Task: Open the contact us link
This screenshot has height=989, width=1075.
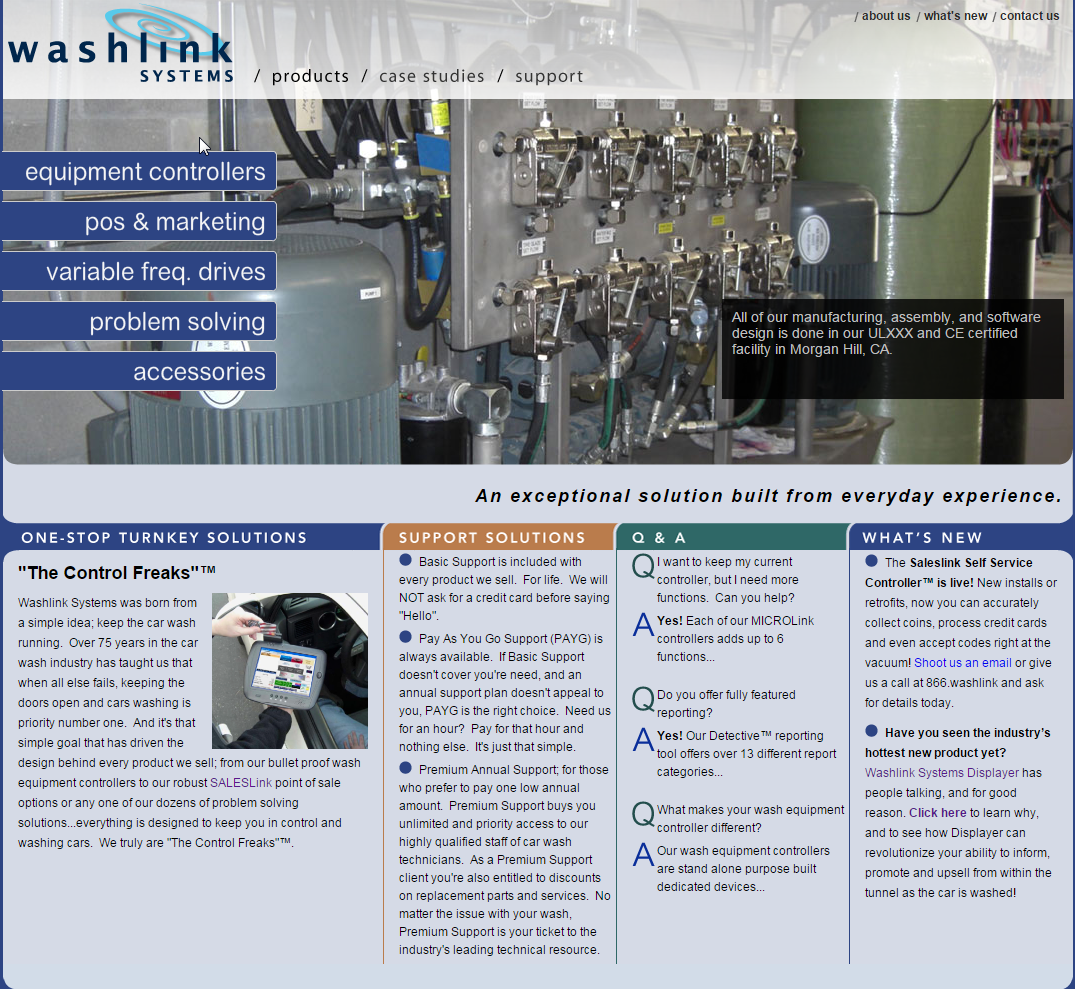Action: (x=1029, y=16)
